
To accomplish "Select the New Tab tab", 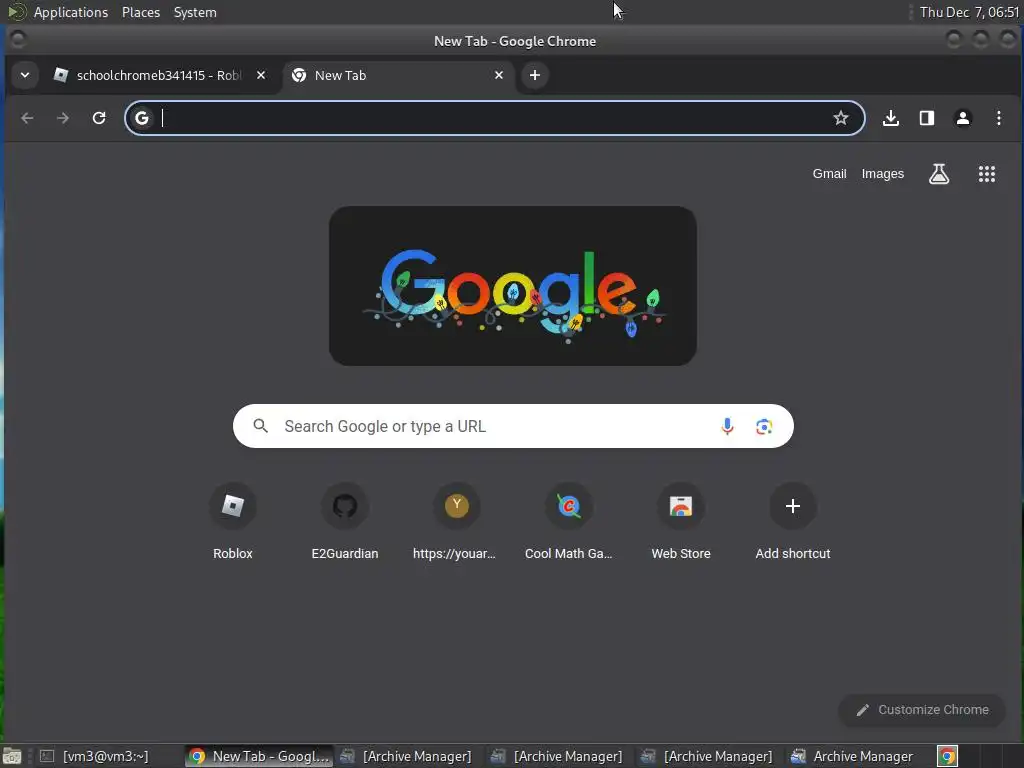I will pos(398,75).
